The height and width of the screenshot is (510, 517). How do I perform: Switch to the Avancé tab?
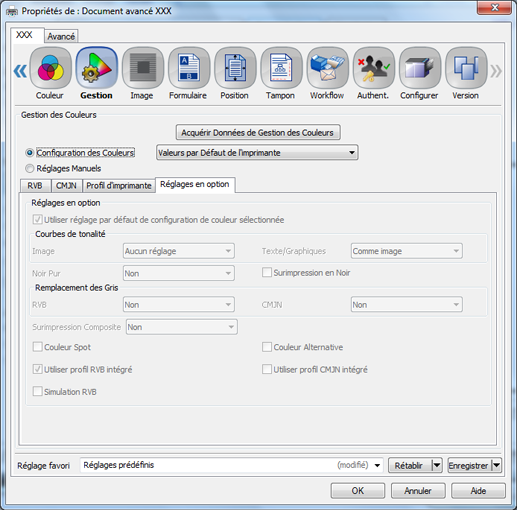[x=61, y=36]
